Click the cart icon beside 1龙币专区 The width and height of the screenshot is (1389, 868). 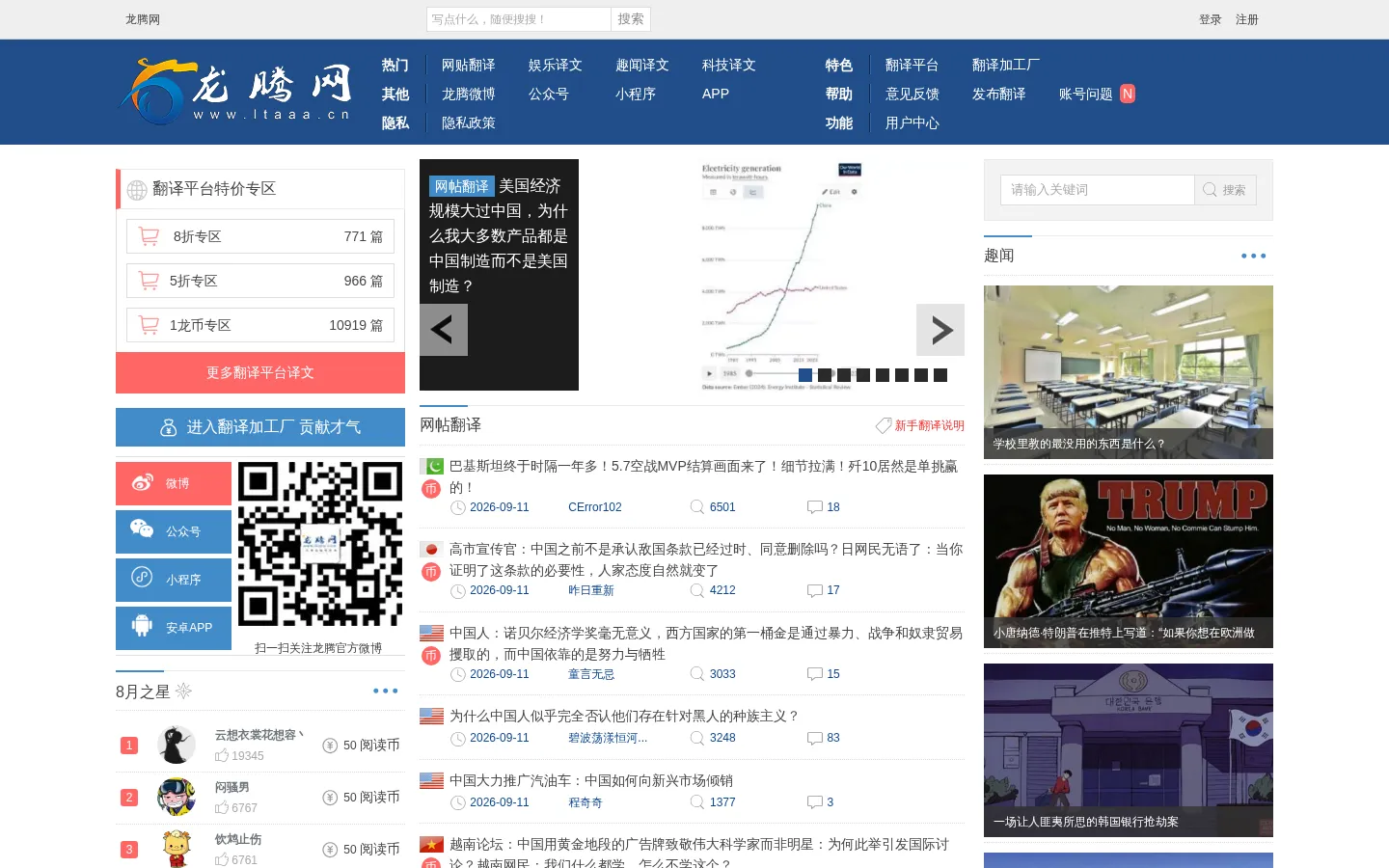point(149,325)
